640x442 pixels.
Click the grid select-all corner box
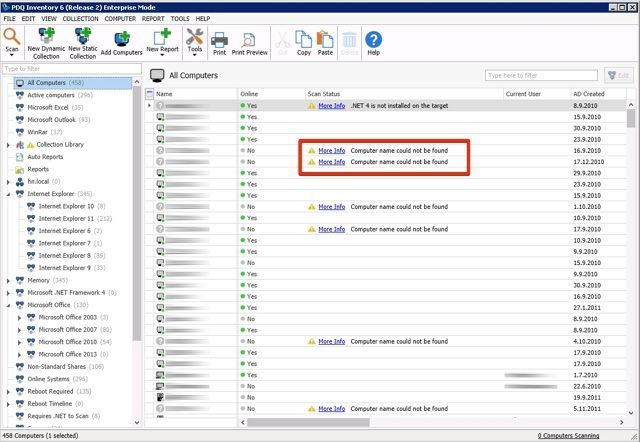pyautogui.click(x=149, y=94)
